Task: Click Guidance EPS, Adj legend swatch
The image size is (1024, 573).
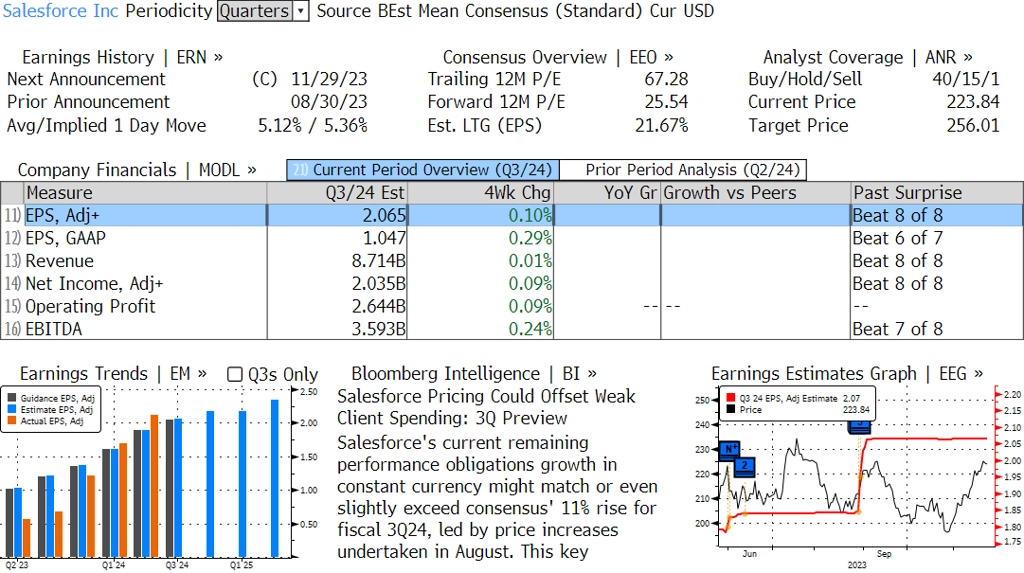Action: (x=12, y=398)
